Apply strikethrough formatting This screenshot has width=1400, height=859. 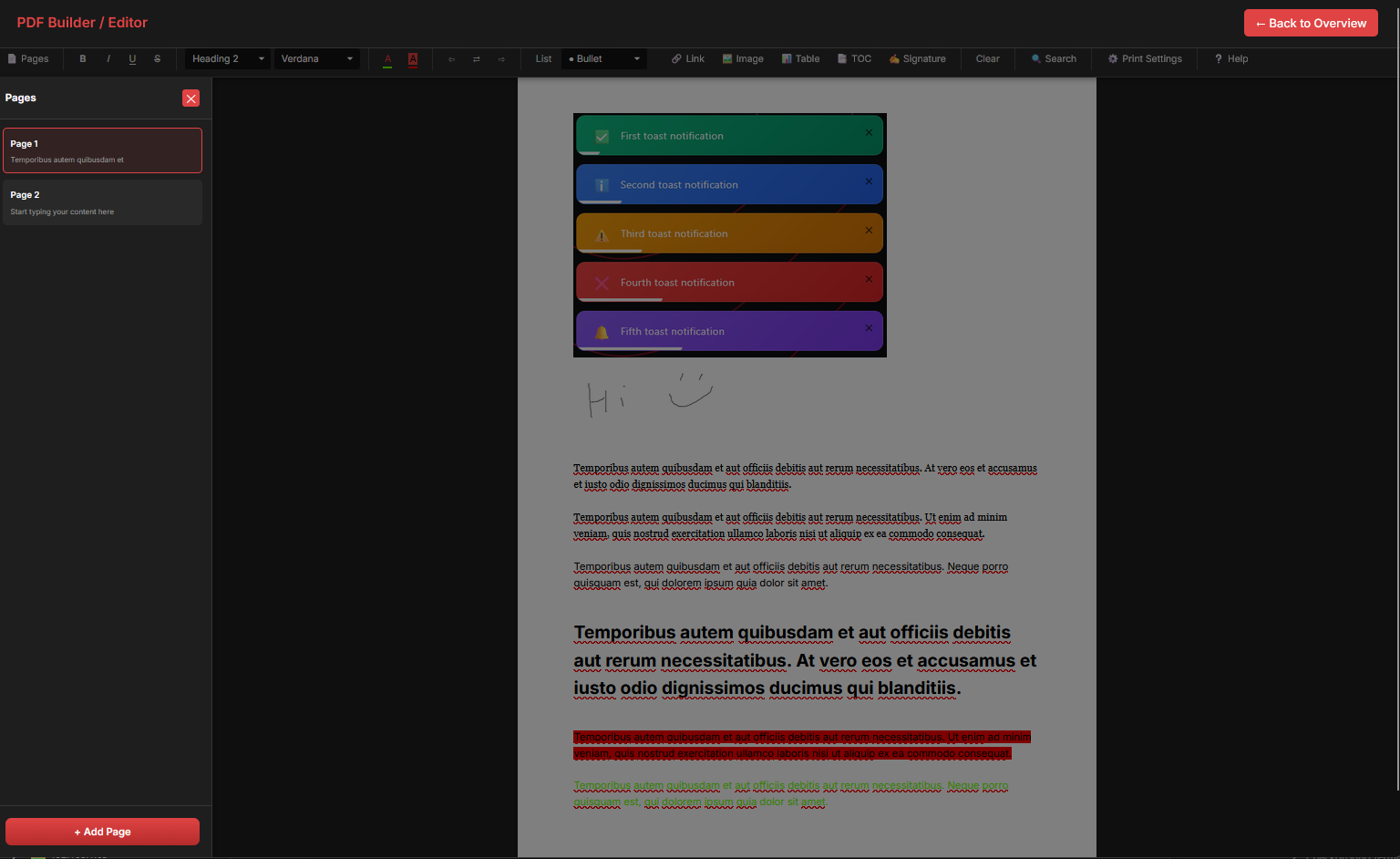[157, 59]
